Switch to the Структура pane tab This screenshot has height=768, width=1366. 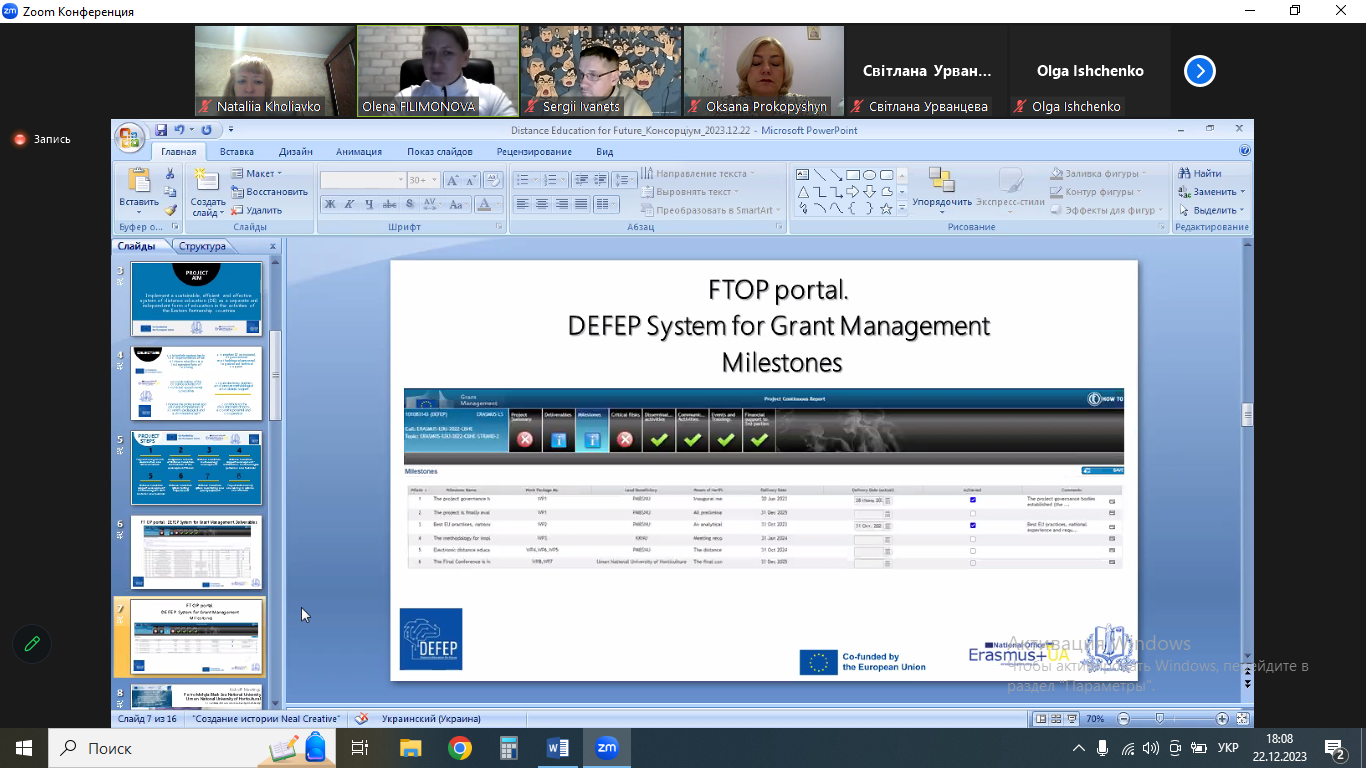202,246
